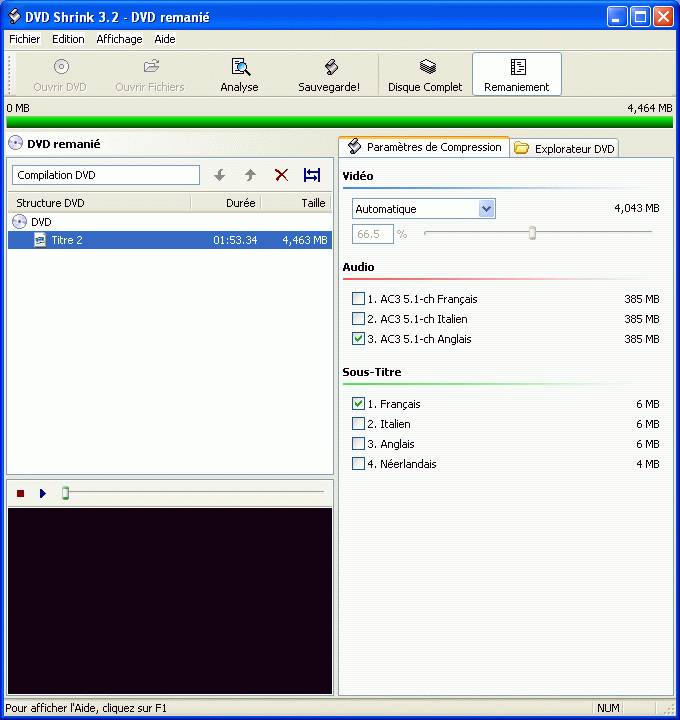This screenshot has width=680, height=720.
Task: Enable audio 1. AC3 5.1-ch Français
Action: (358, 299)
